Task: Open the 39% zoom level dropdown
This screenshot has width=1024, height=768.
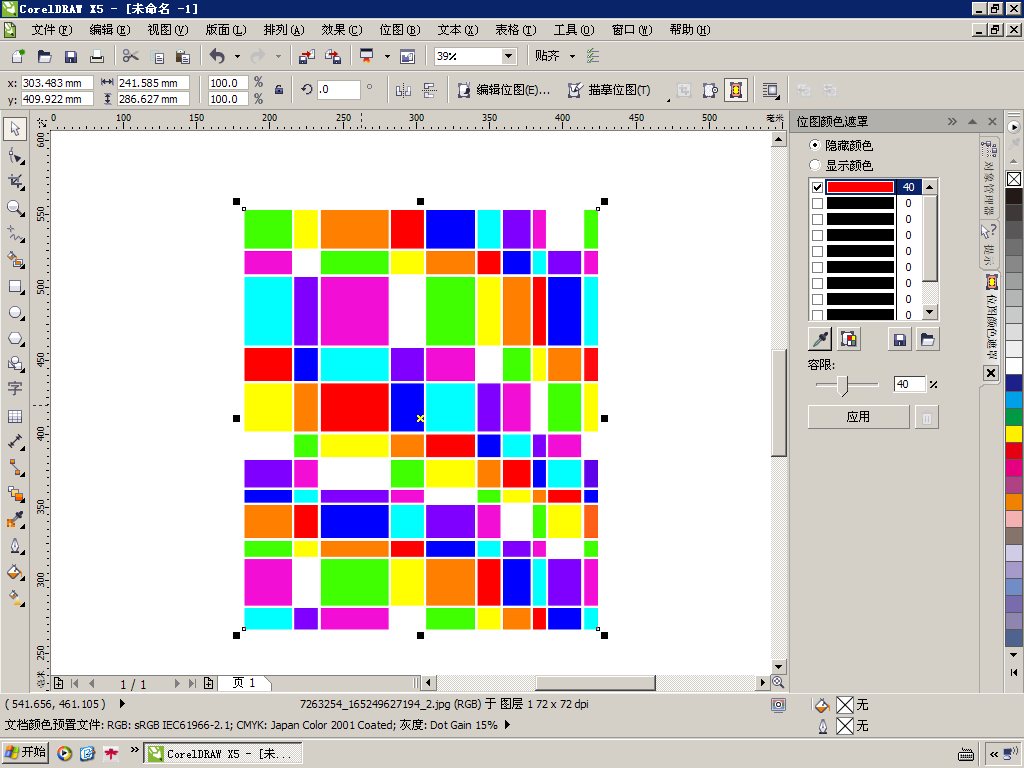Action: coord(508,56)
